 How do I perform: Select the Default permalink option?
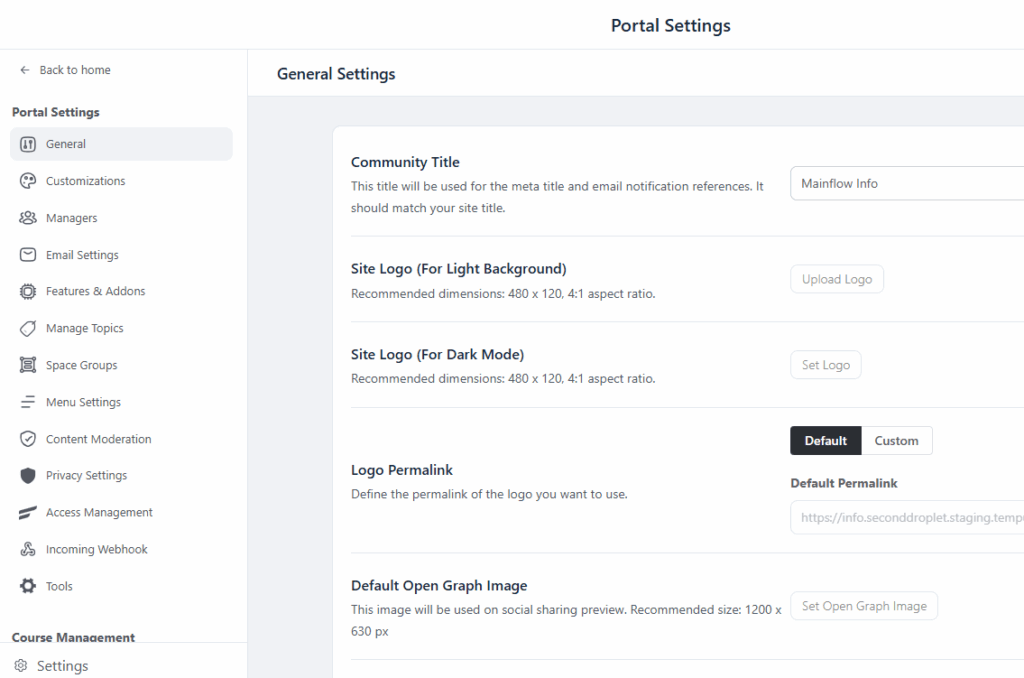[825, 441]
